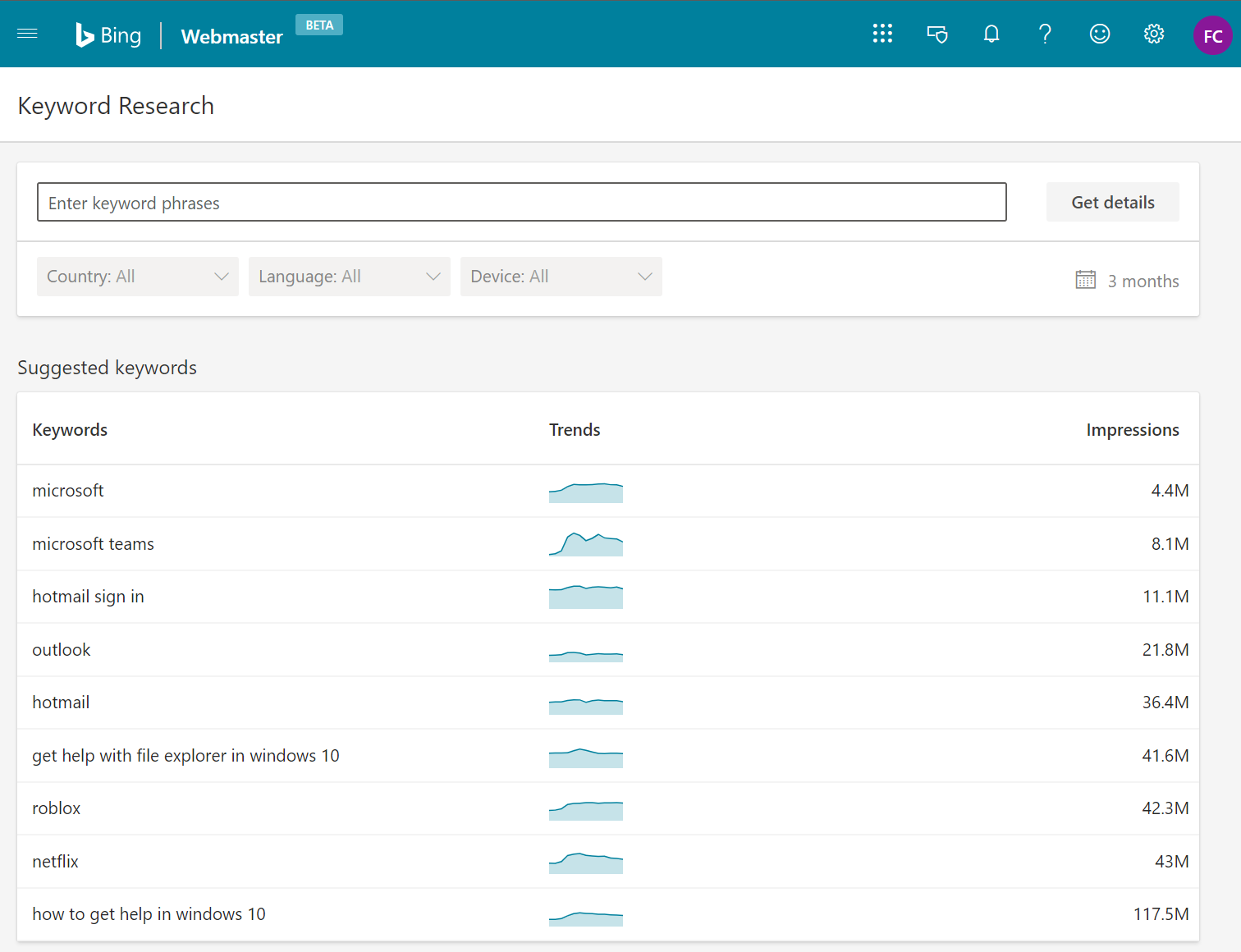1241x952 pixels.
Task: Open notifications via the bell icon
Action: pyautogui.click(x=991, y=34)
